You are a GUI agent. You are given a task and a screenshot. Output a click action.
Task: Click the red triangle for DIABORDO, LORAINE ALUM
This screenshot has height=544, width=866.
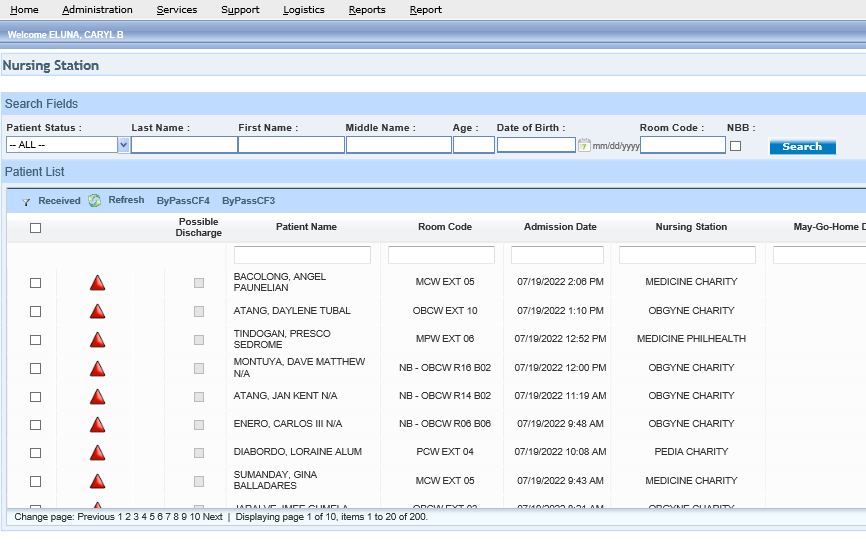(97, 453)
